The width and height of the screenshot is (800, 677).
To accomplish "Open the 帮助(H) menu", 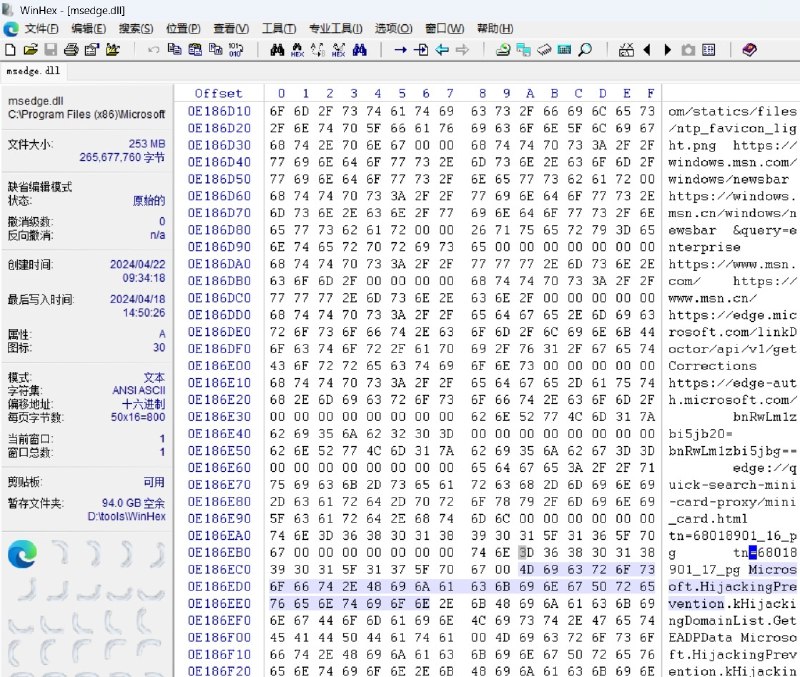I will [495, 29].
